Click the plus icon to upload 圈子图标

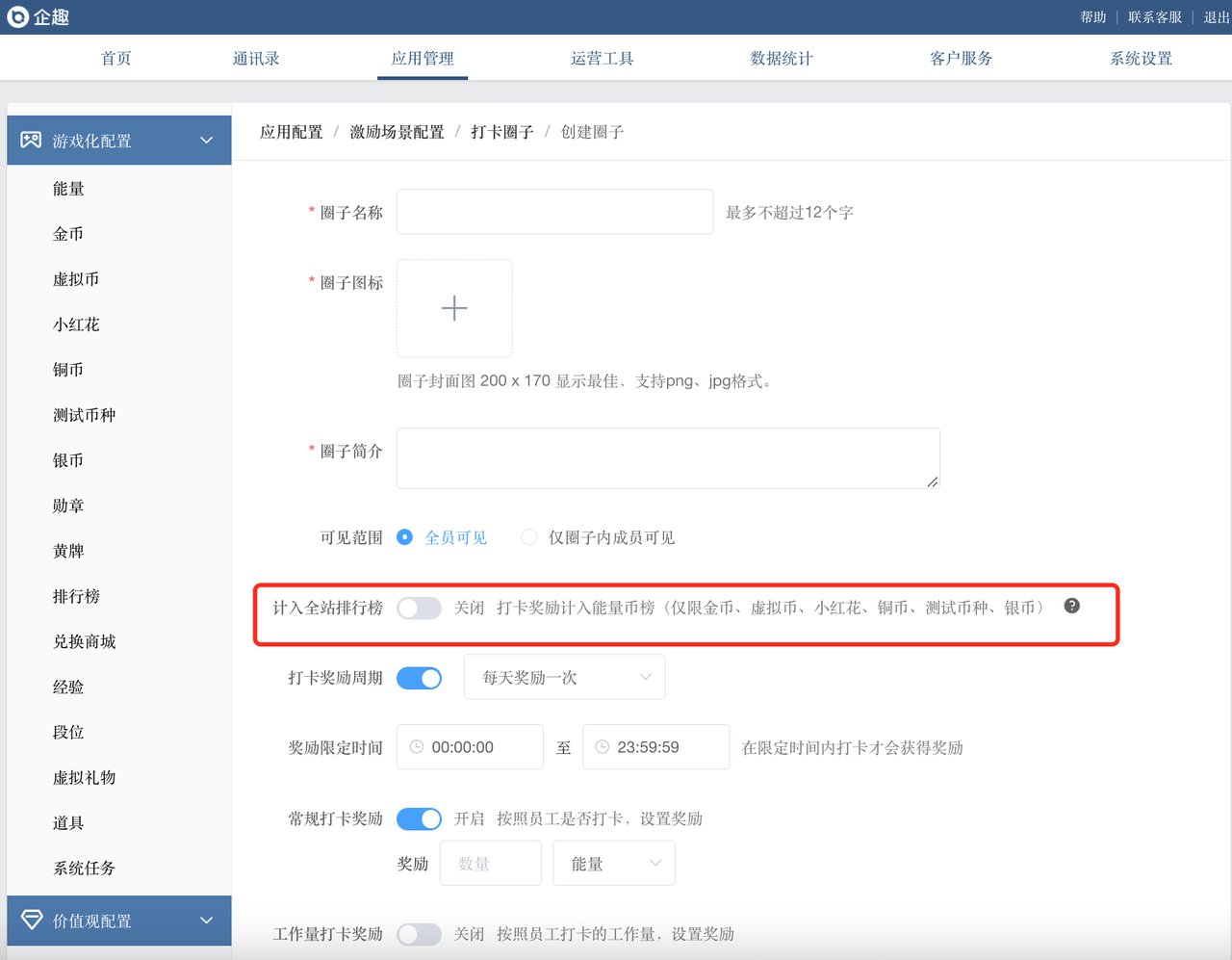[x=454, y=308]
